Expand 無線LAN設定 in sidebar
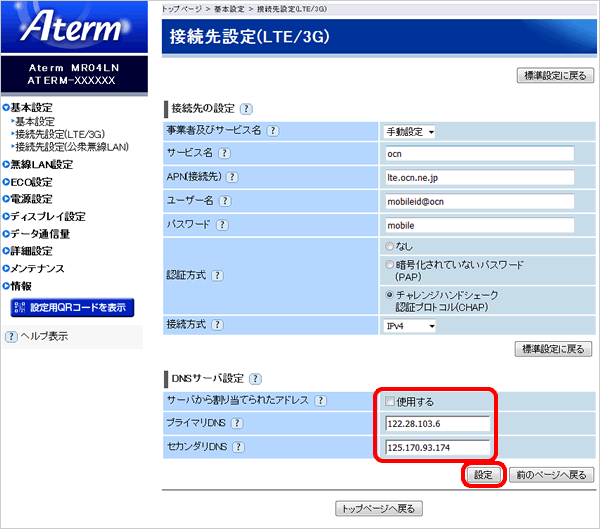 [40, 164]
